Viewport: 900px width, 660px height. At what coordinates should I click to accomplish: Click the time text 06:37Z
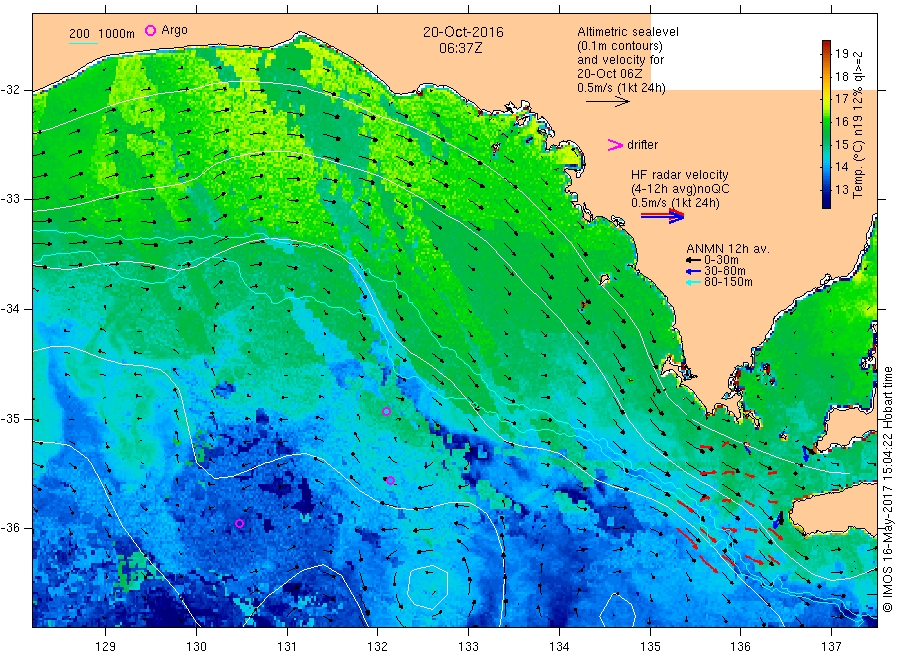460,48
